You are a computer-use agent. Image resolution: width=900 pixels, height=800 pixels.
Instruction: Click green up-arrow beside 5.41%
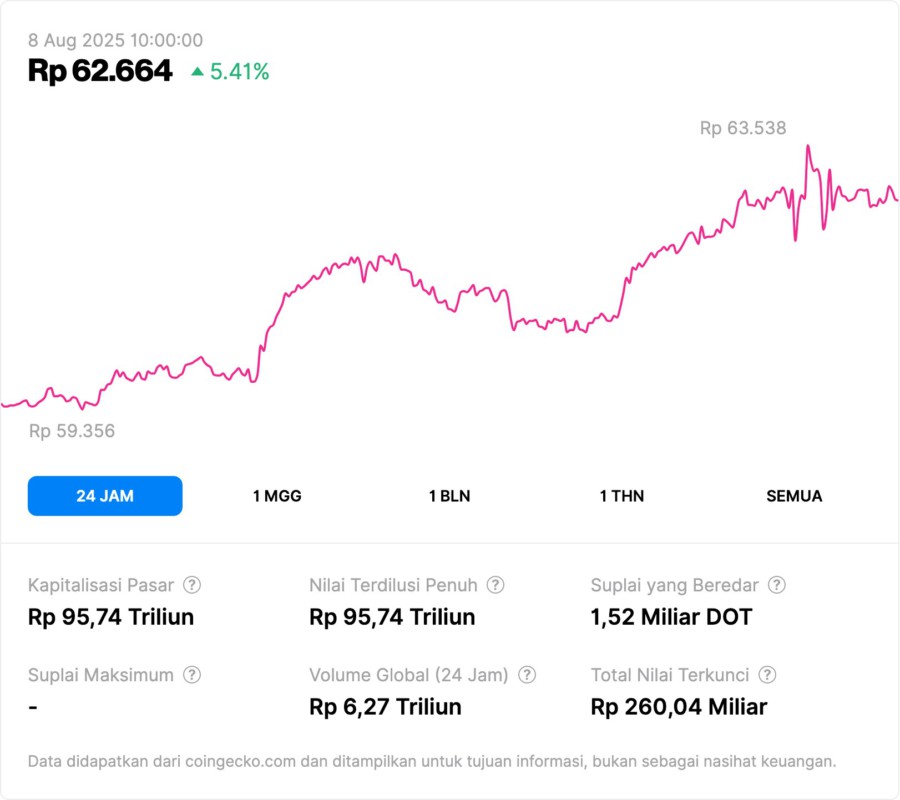click(x=197, y=72)
